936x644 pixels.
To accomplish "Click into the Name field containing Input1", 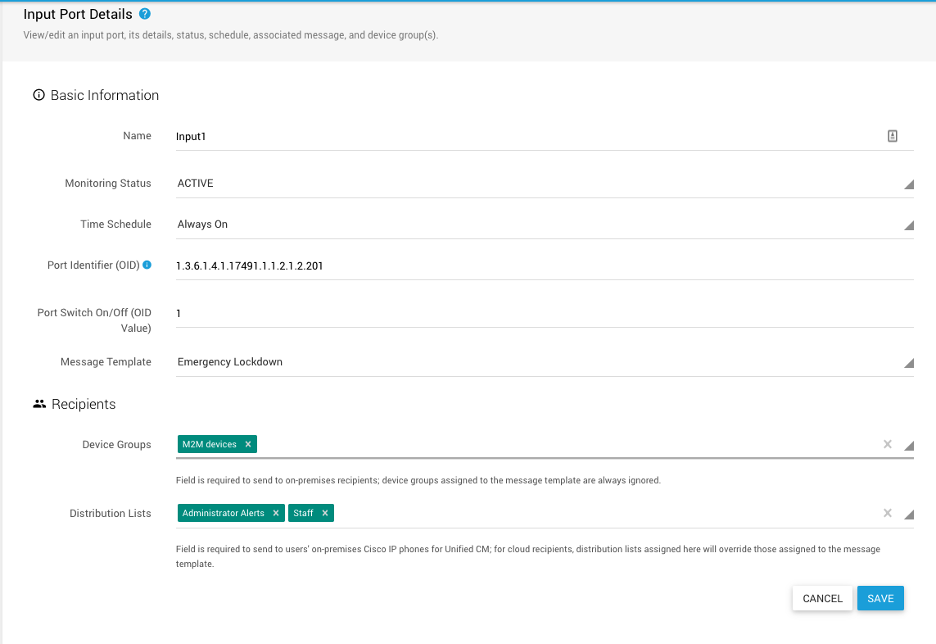I will pos(520,136).
